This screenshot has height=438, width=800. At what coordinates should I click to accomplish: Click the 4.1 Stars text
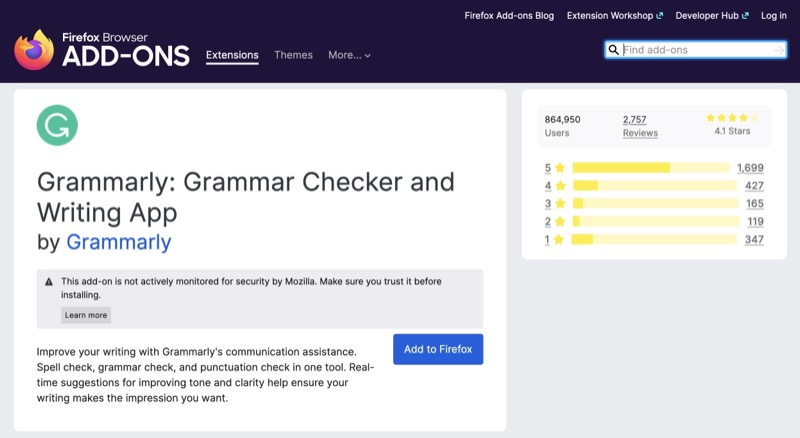pyautogui.click(x=732, y=131)
